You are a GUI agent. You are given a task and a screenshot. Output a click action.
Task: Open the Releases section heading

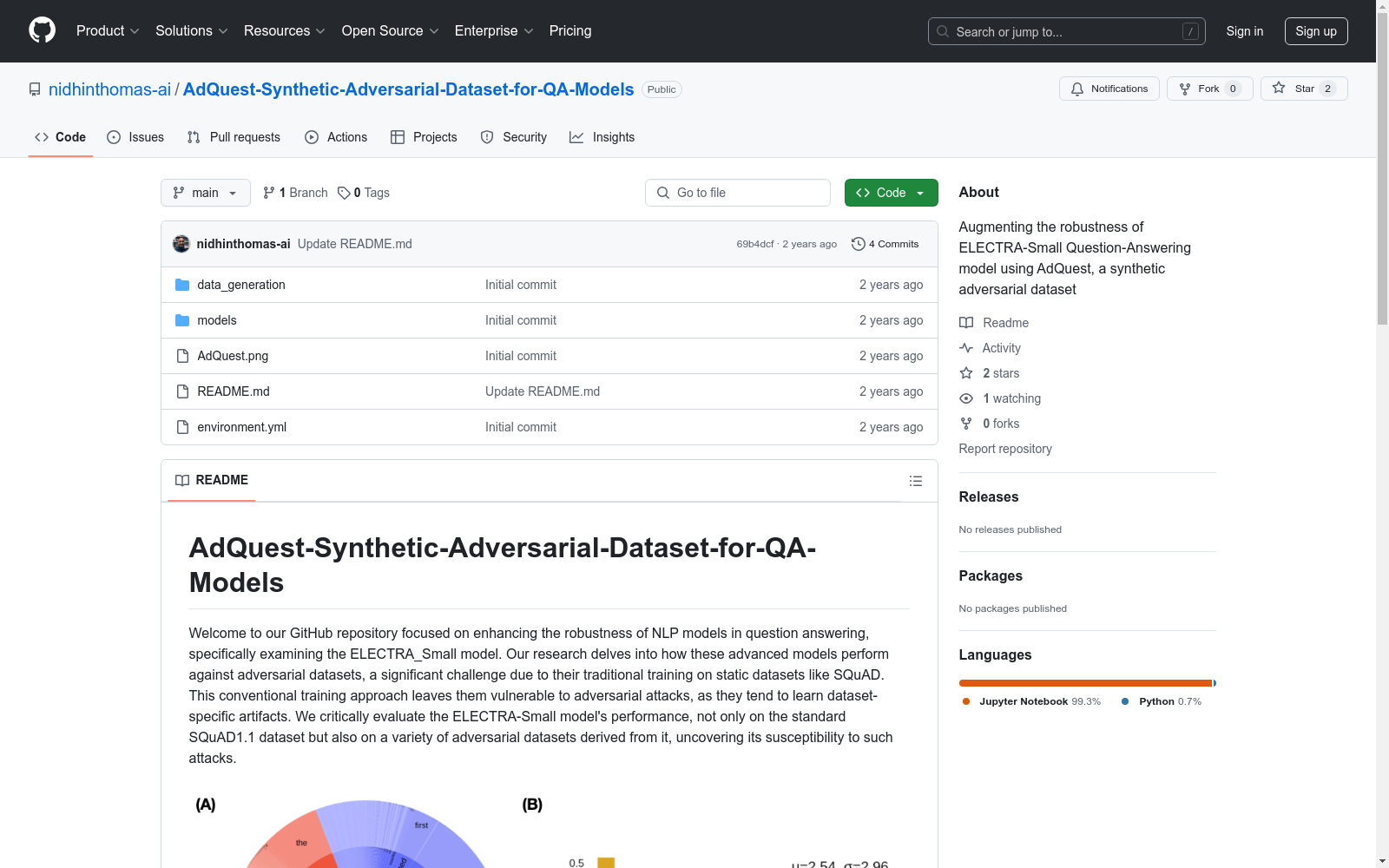point(989,496)
